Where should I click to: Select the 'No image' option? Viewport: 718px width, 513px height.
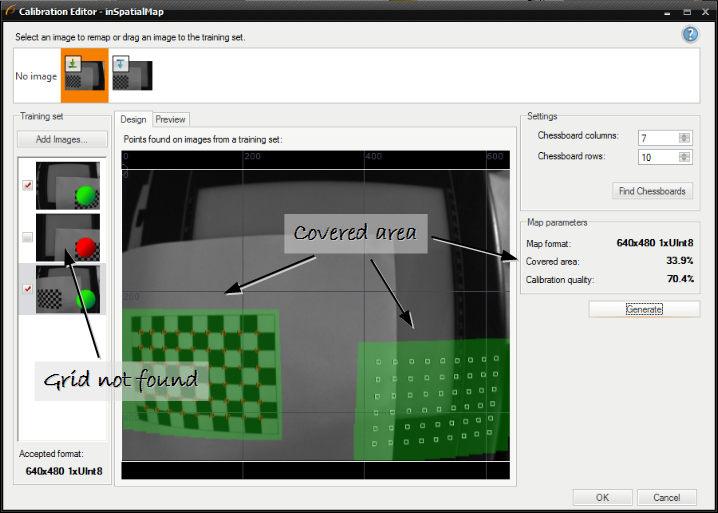[35, 76]
